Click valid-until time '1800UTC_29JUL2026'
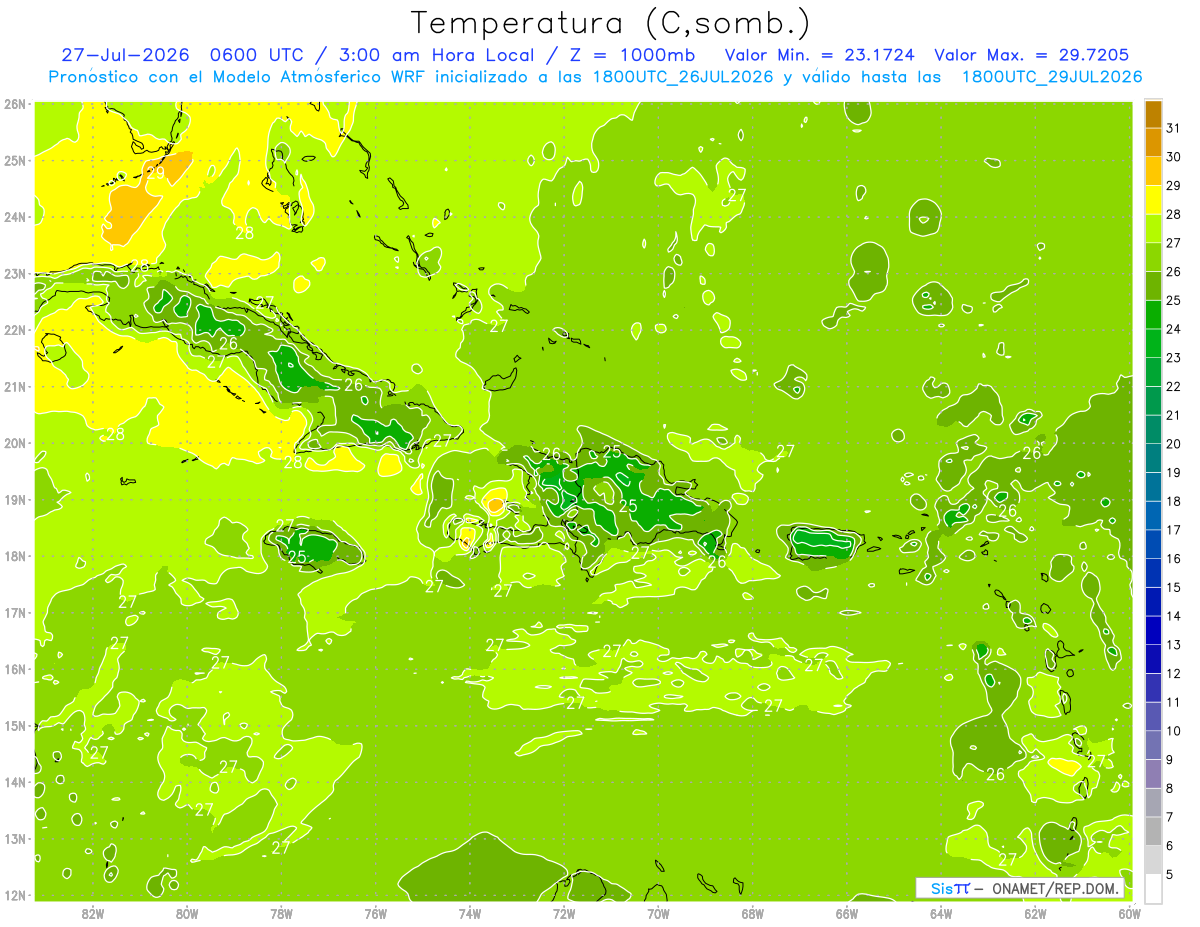Screen dimensions: 1200x927 coord(1052,77)
